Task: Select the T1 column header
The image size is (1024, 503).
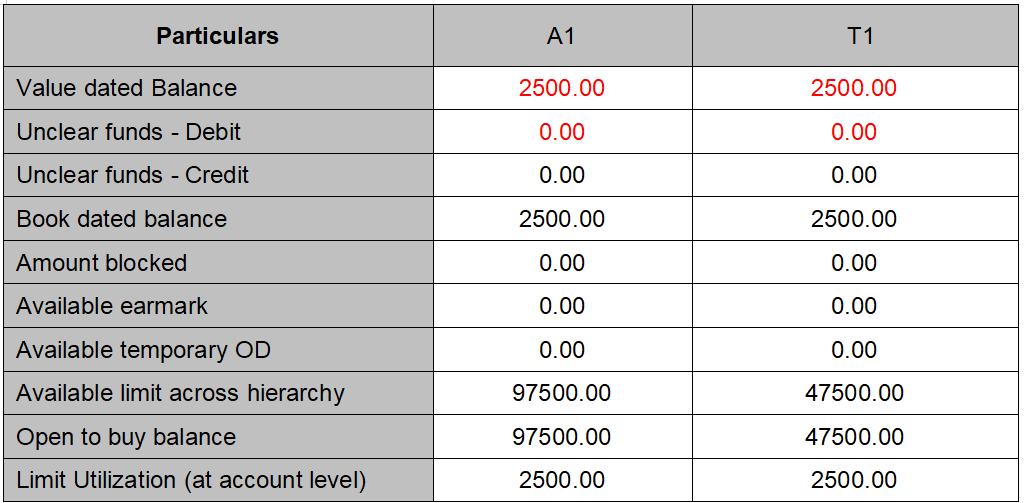Action: coord(854,37)
